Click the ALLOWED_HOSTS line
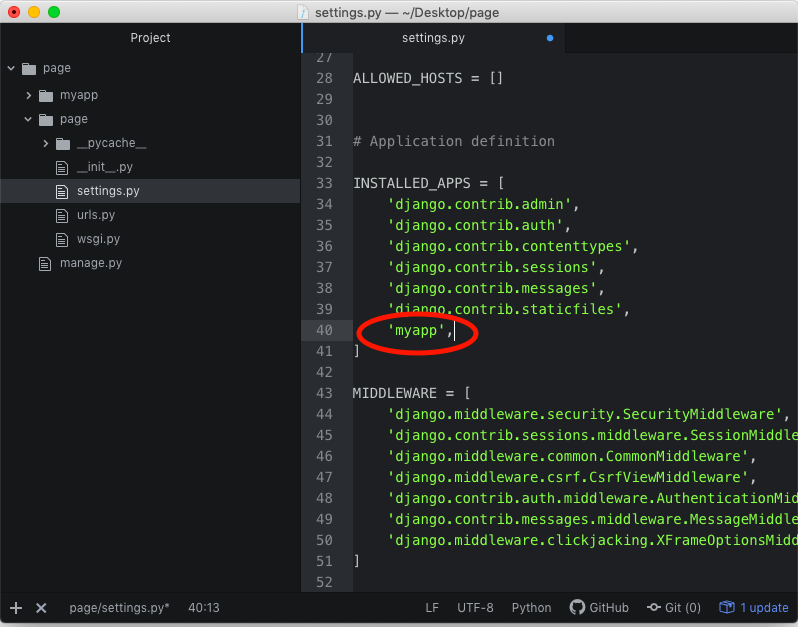Image resolution: width=798 pixels, height=627 pixels. [x=428, y=78]
